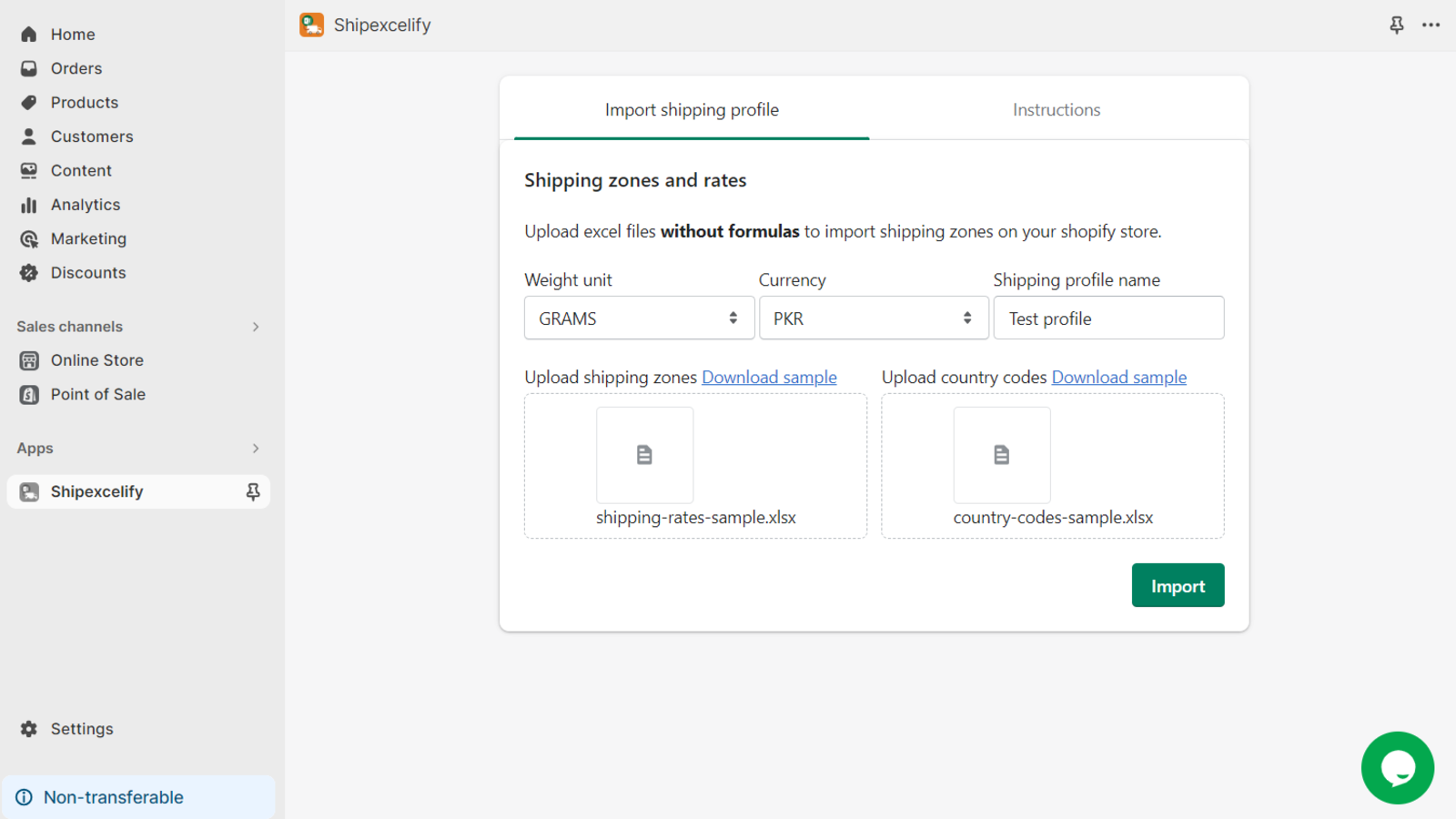The width and height of the screenshot is (1456, 819).
Task: Open the Analytics section
Action: pos(86,205)
